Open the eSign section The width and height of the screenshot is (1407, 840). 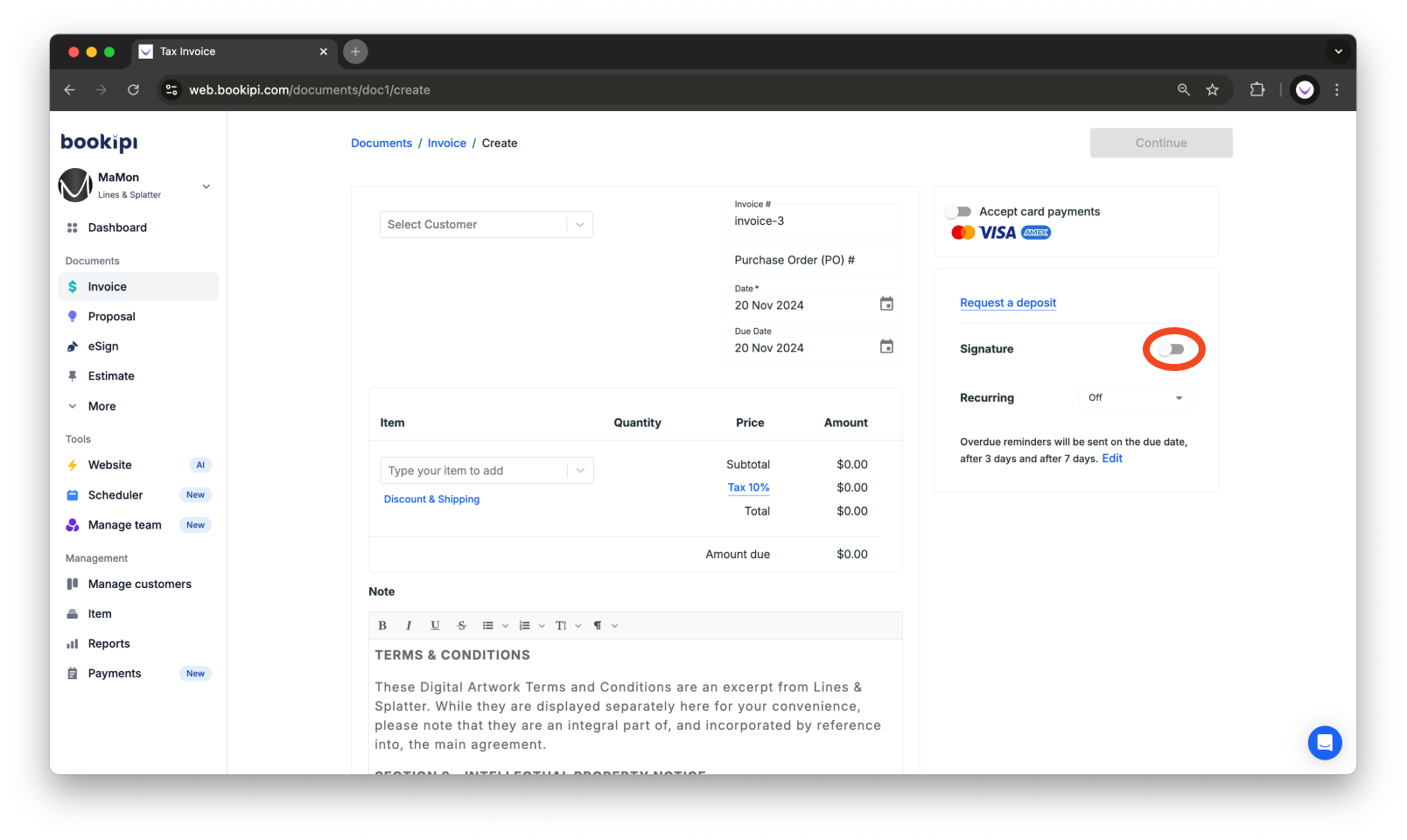click(104, 346)
